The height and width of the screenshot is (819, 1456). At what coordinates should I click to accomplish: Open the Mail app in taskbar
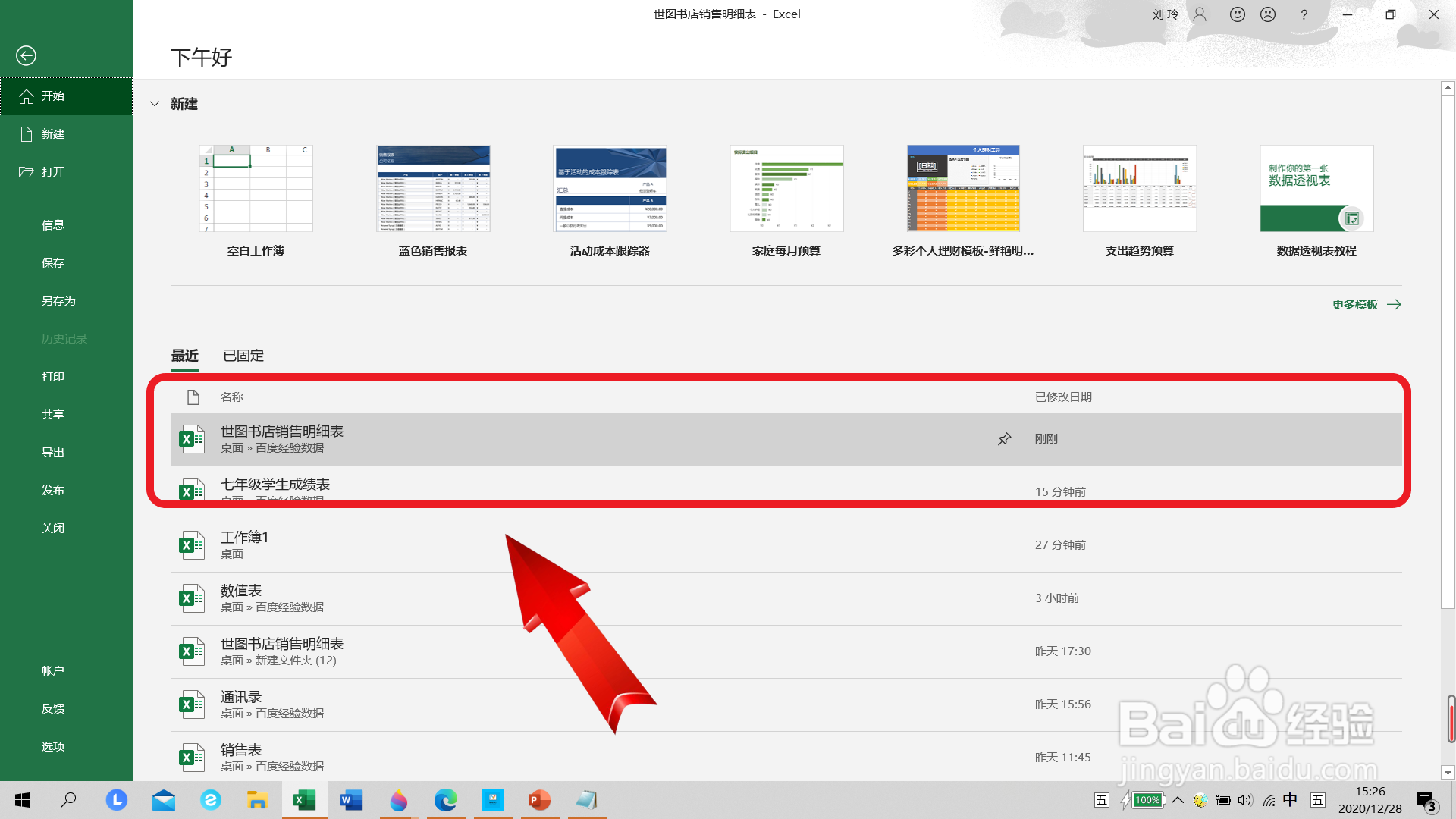[x=164, y=800]
